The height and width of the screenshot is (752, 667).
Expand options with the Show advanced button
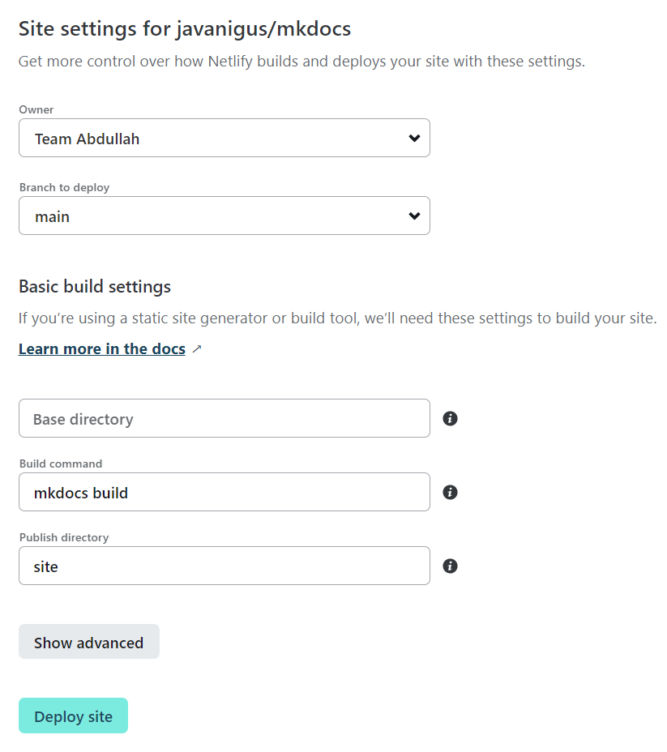pyautogui.click(x=89, y=642)
